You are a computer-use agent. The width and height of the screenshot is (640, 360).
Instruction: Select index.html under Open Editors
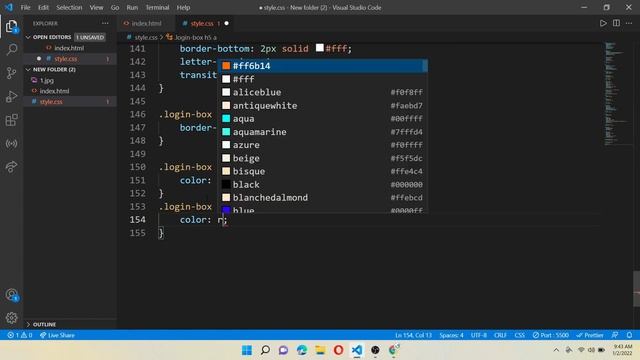(70, 48)
